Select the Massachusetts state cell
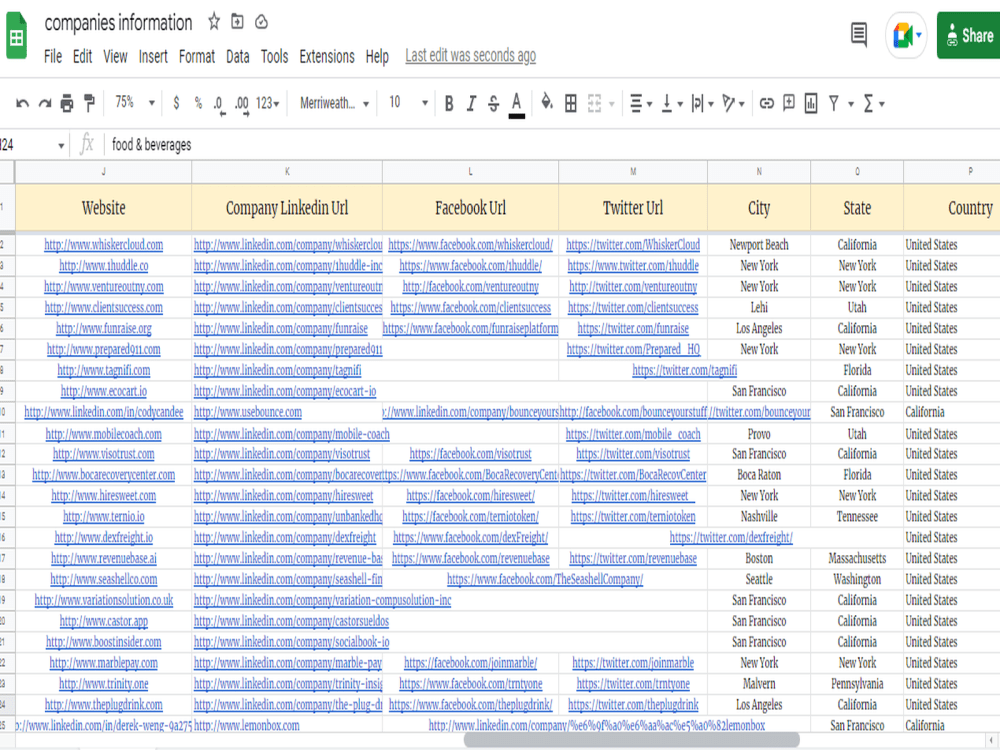The height and width of the screenshot is (750, 1000). [x=857, y=559]
